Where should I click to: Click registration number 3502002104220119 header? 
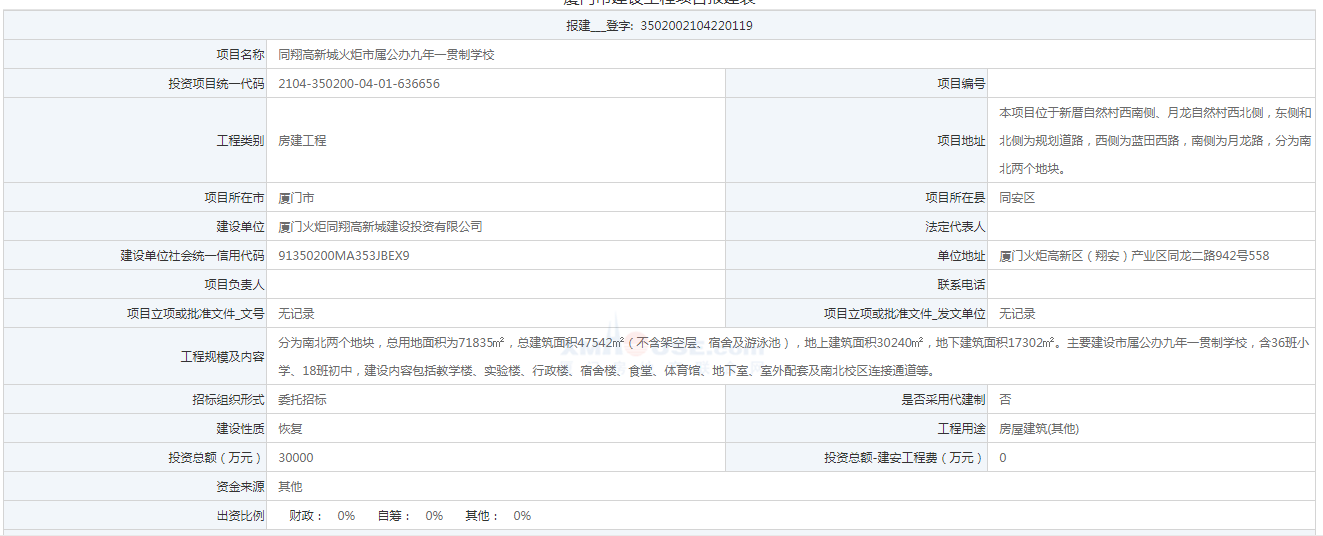pos(659,26)
